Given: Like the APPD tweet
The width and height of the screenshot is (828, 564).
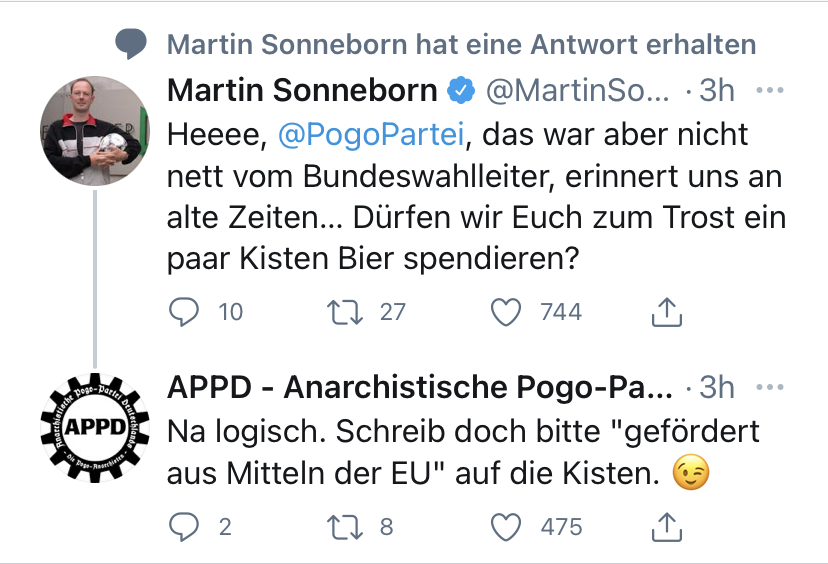Looking at the screenshot, I should click(507, 526).
